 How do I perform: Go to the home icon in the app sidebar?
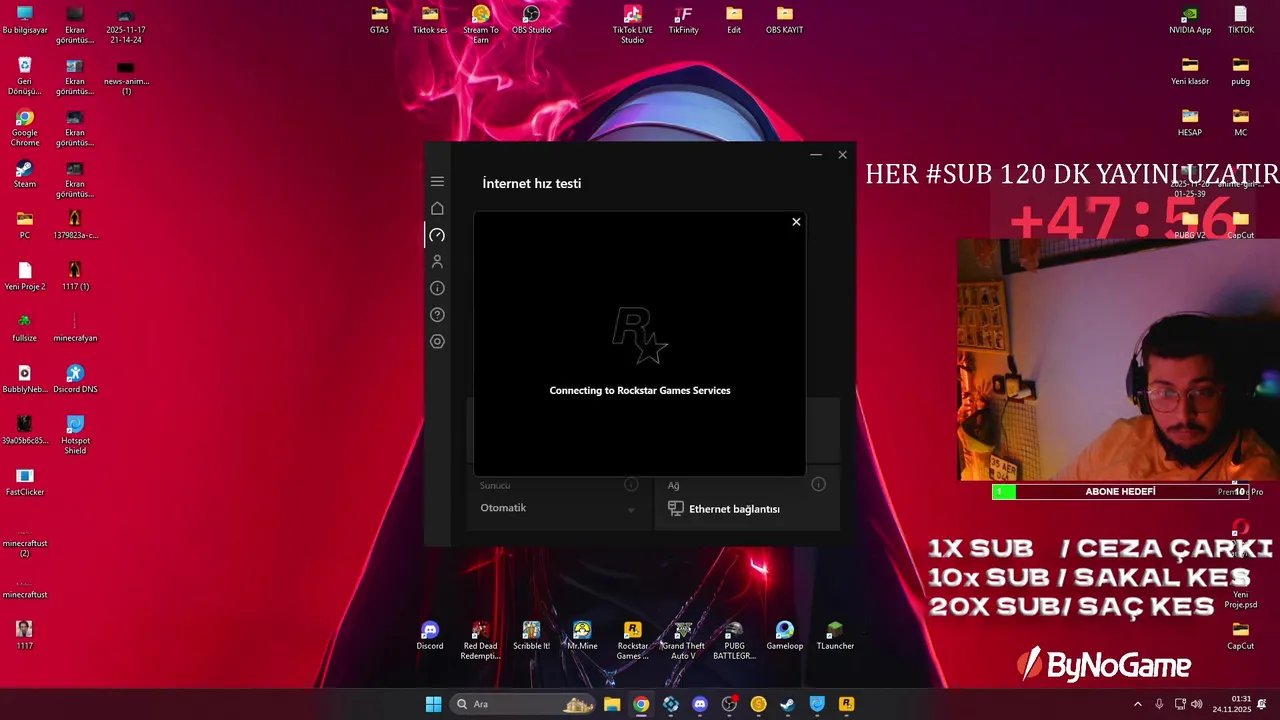(437, 208)
